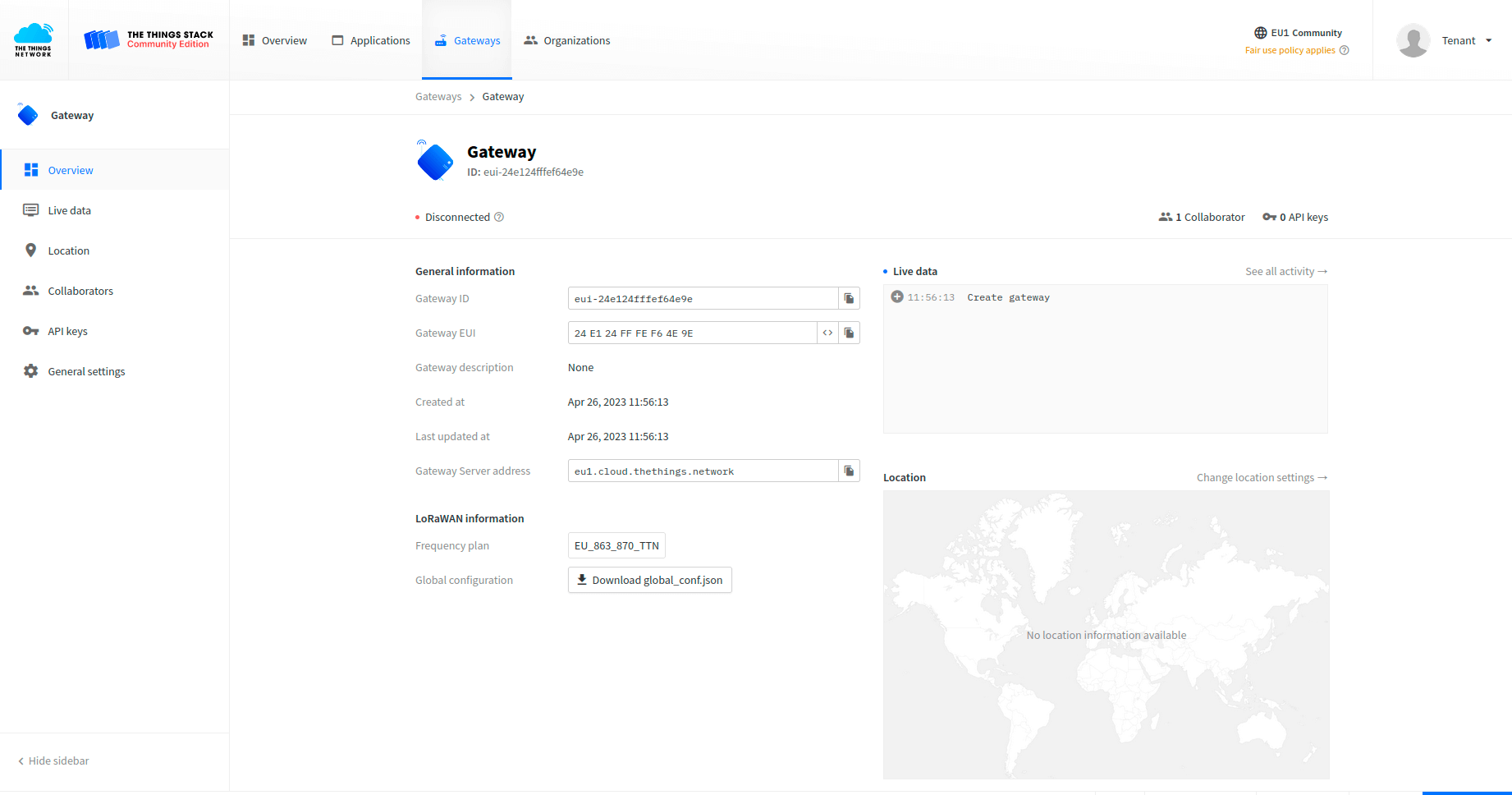The height and width of the screenshot is (795, 1512).
Task: Click the Disconnected status help icon
Action: tap(499, 218)
